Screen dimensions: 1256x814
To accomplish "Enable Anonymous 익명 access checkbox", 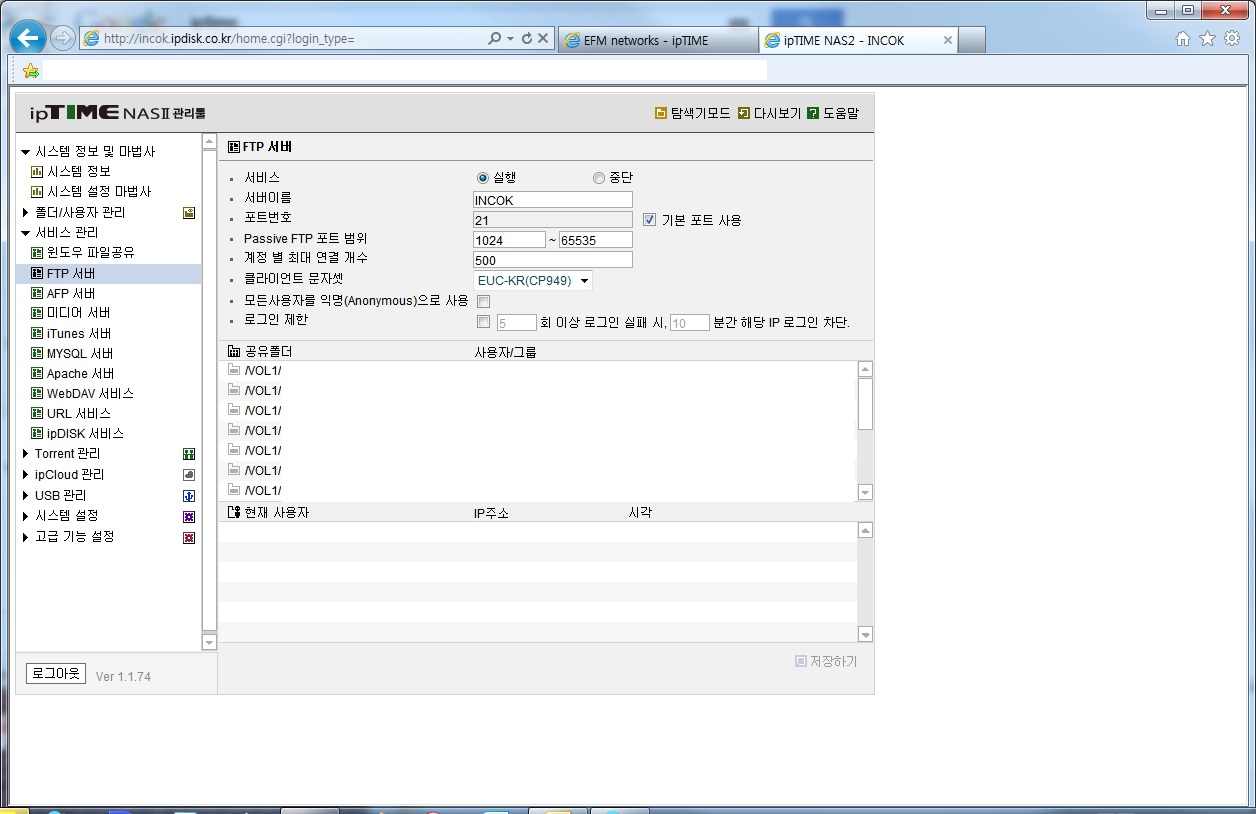I will (484, 301).
